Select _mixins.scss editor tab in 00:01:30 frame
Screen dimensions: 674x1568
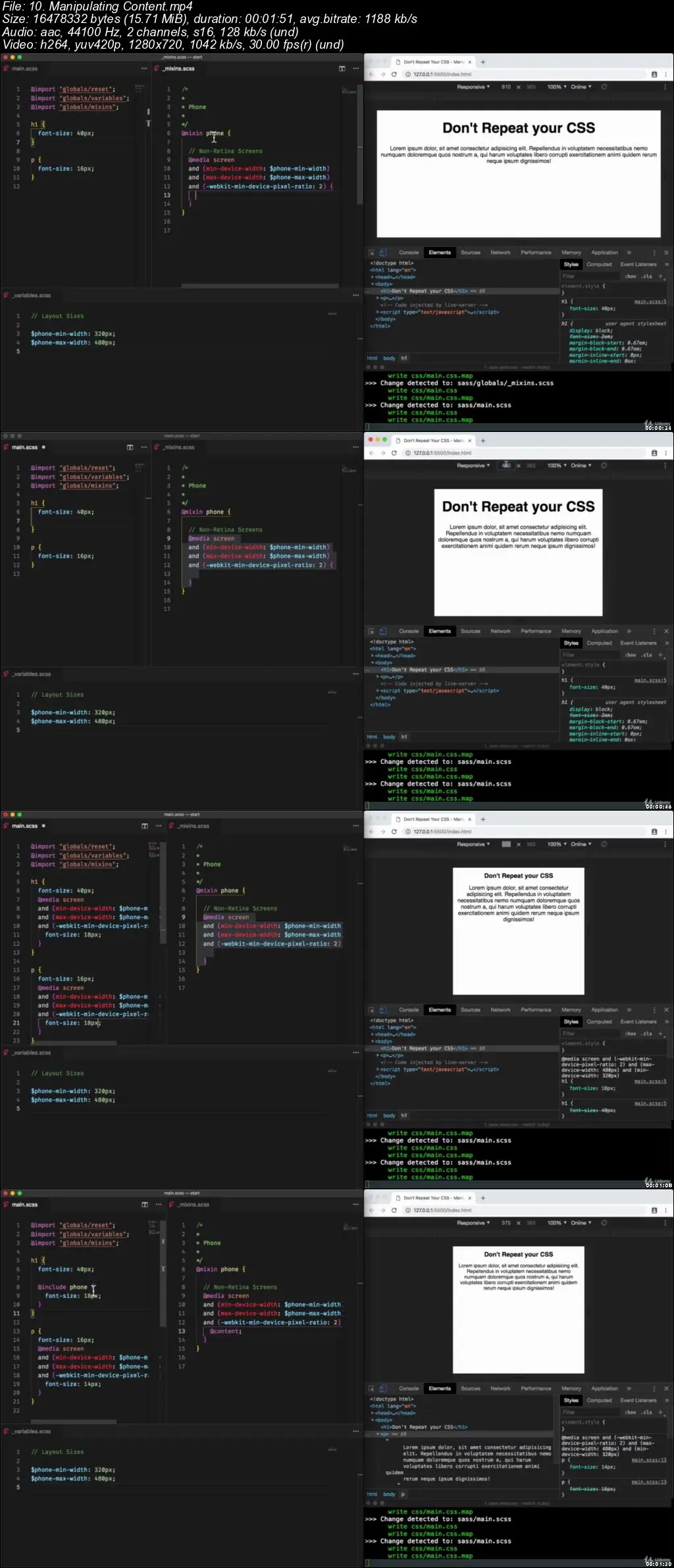tap(194, 1204)
